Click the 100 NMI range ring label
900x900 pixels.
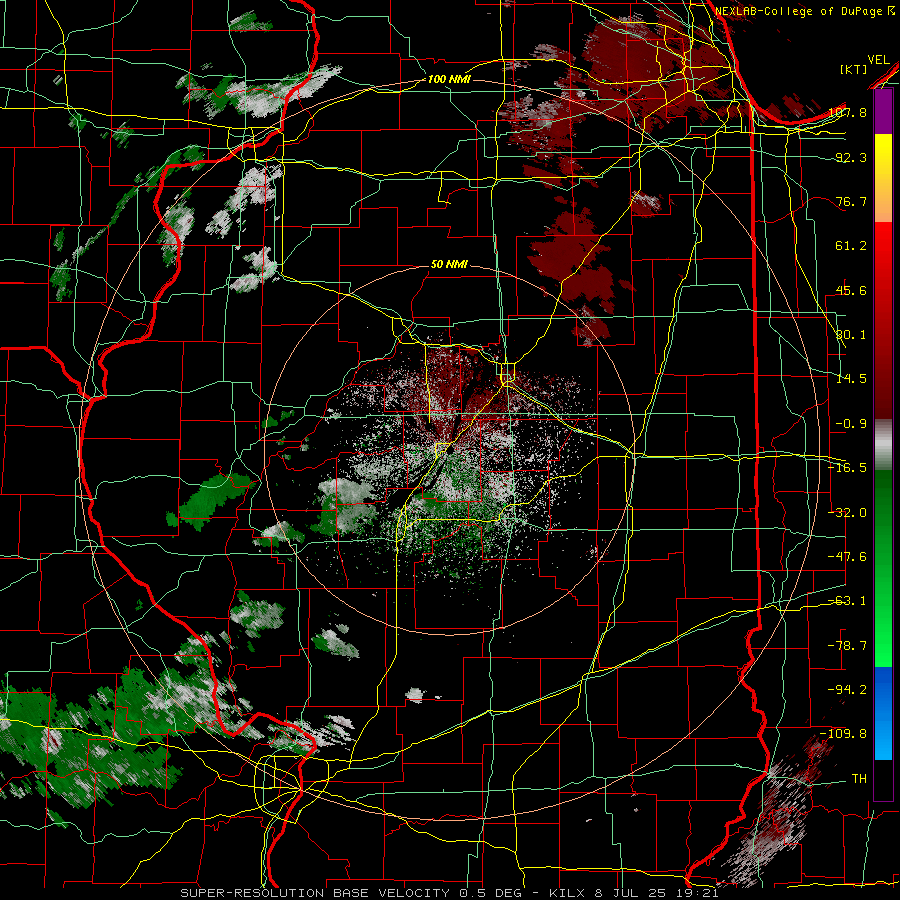[x=449, y=79]
